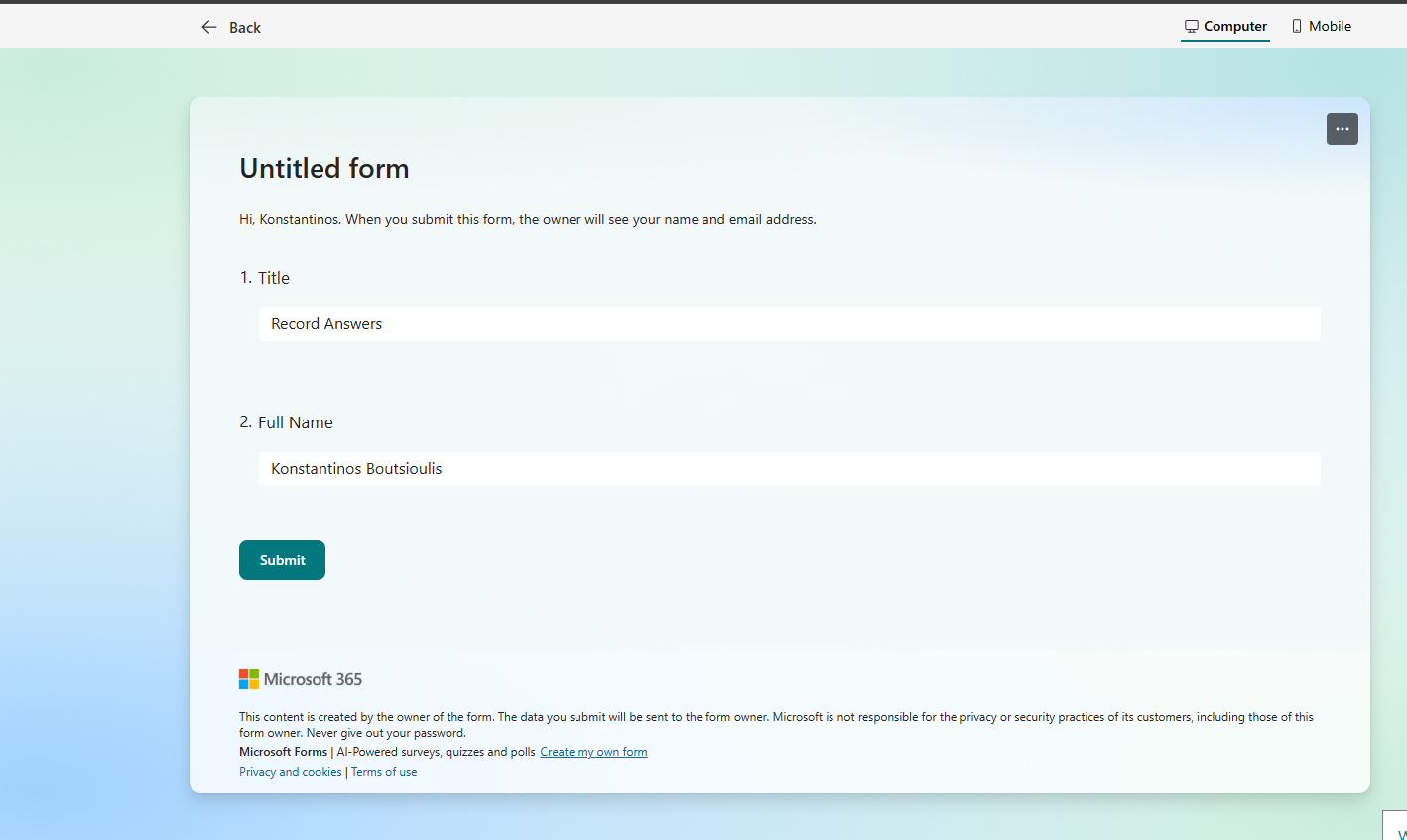The width and height of the screenshot is (1407, 840).
Task: Switch to the Mobile preview tab
Action: tap(1322, 27)
